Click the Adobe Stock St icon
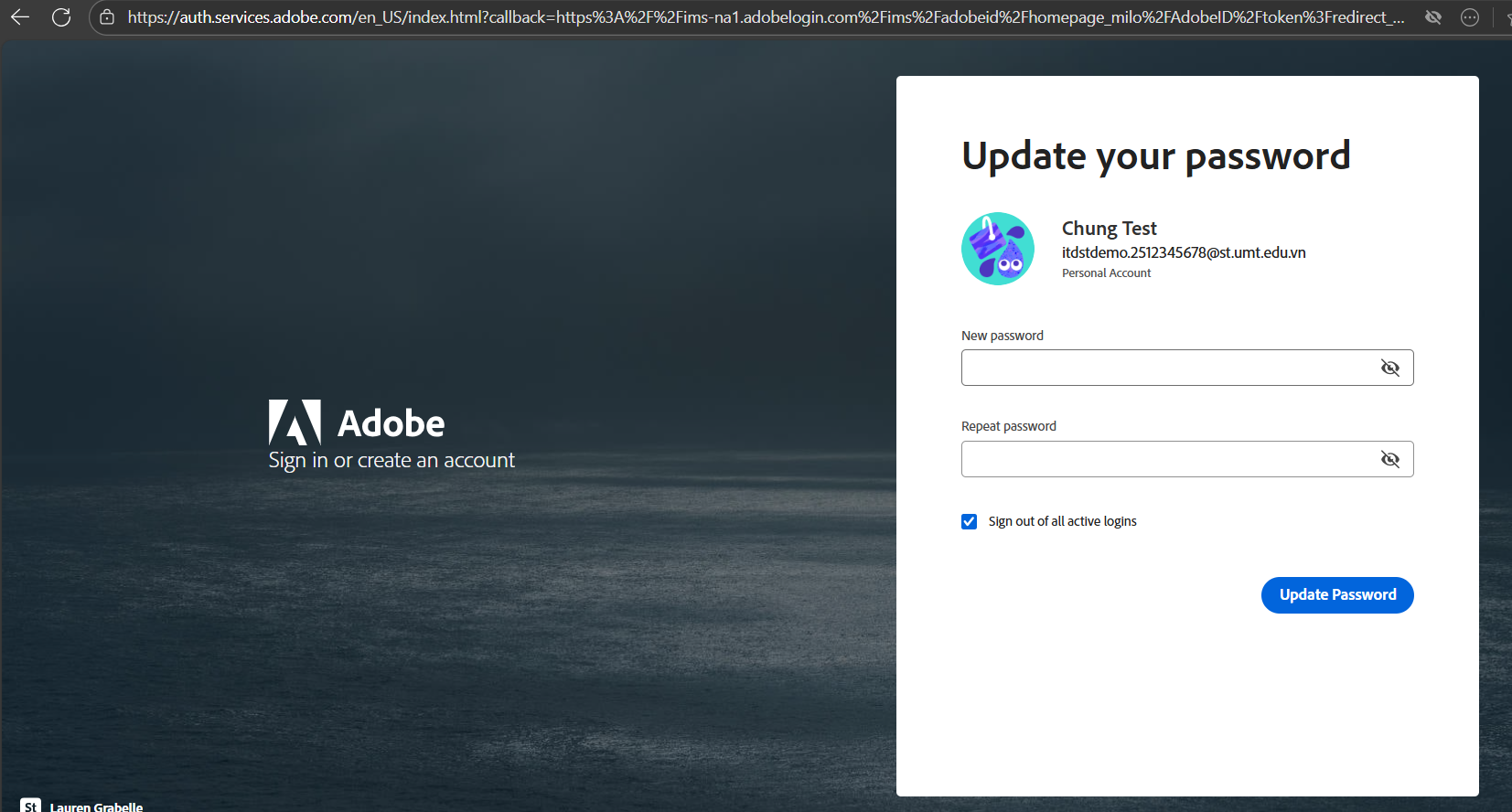 coord(30,806)
